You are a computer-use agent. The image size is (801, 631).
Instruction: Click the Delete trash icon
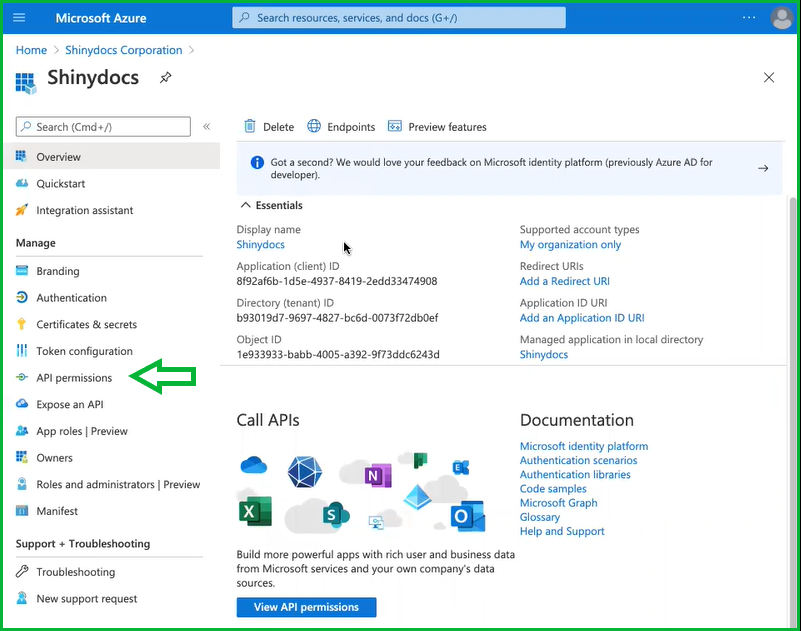[250, 127]
